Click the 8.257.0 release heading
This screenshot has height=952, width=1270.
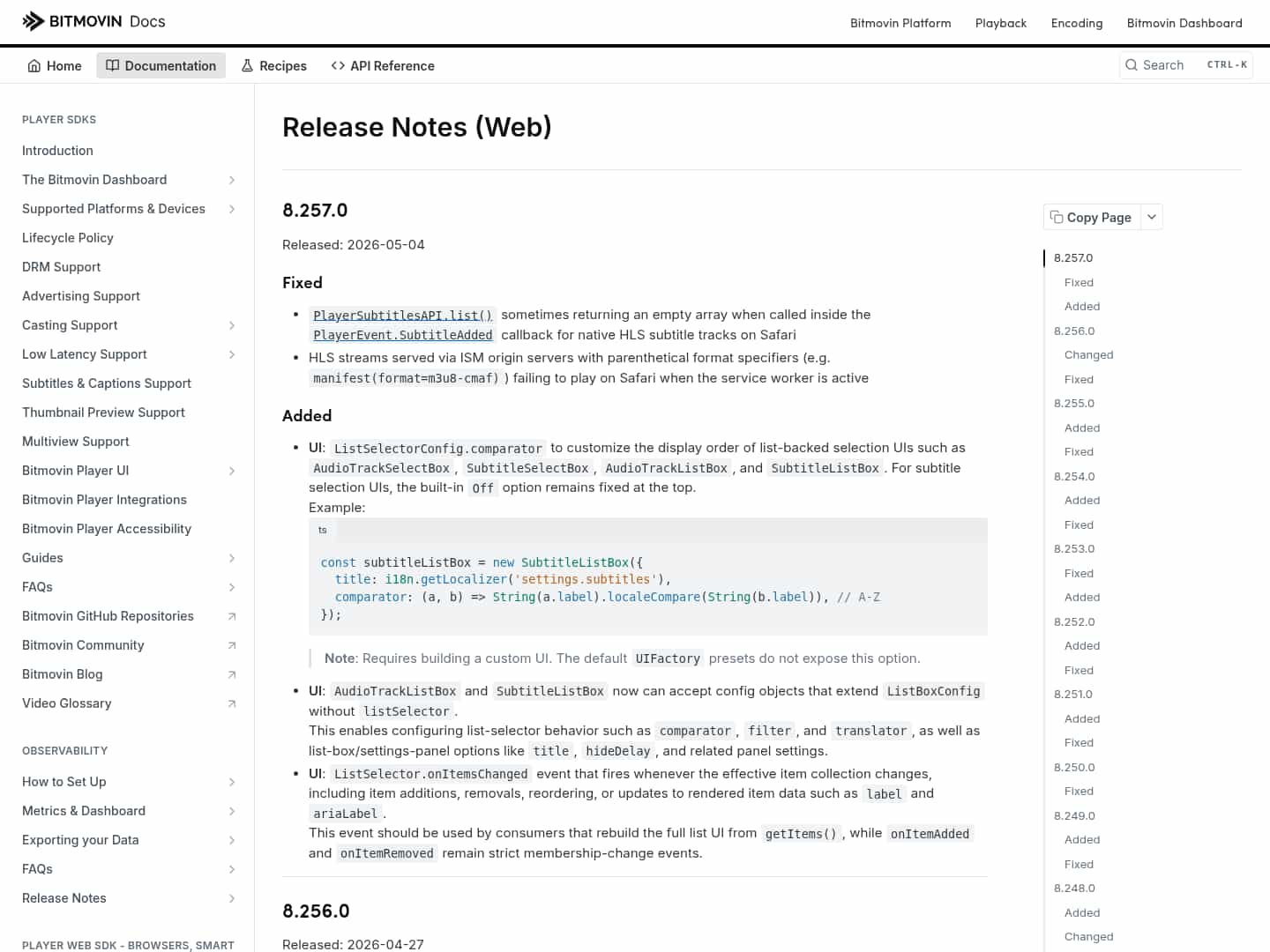click(315, 211)
